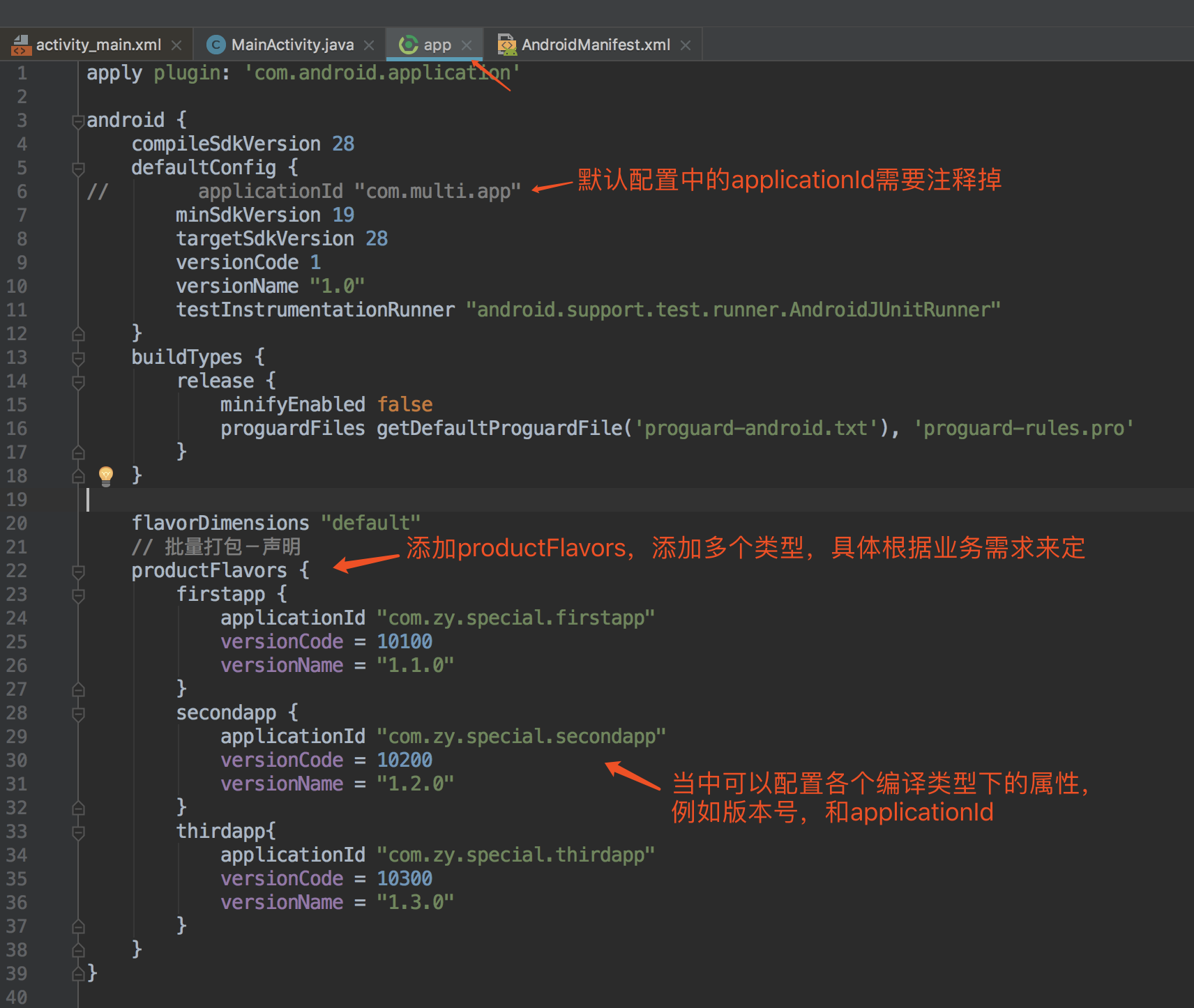Screen dimensions: 1194x1008
Task: Click "com.zy.special.secondapp" applicationId string
Action: [x=522, y=737]
